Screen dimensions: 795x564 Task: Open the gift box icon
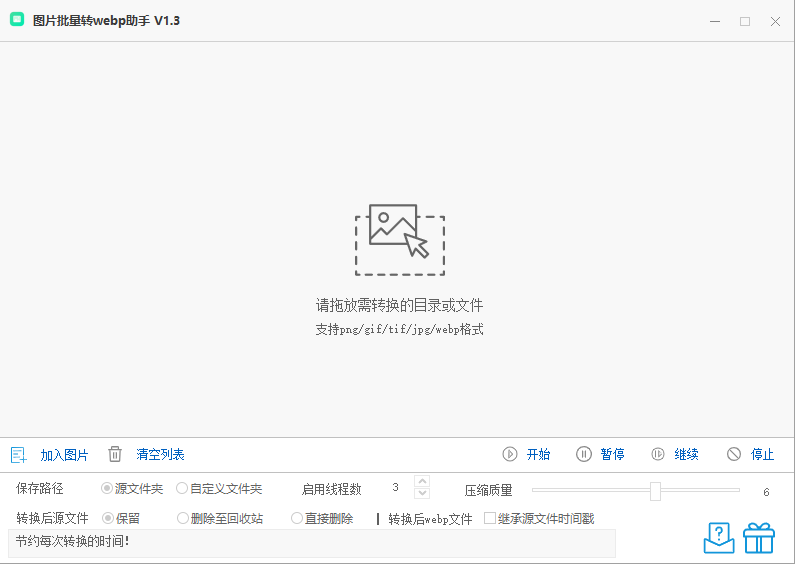pyautogui.click(x=759, y=537)
